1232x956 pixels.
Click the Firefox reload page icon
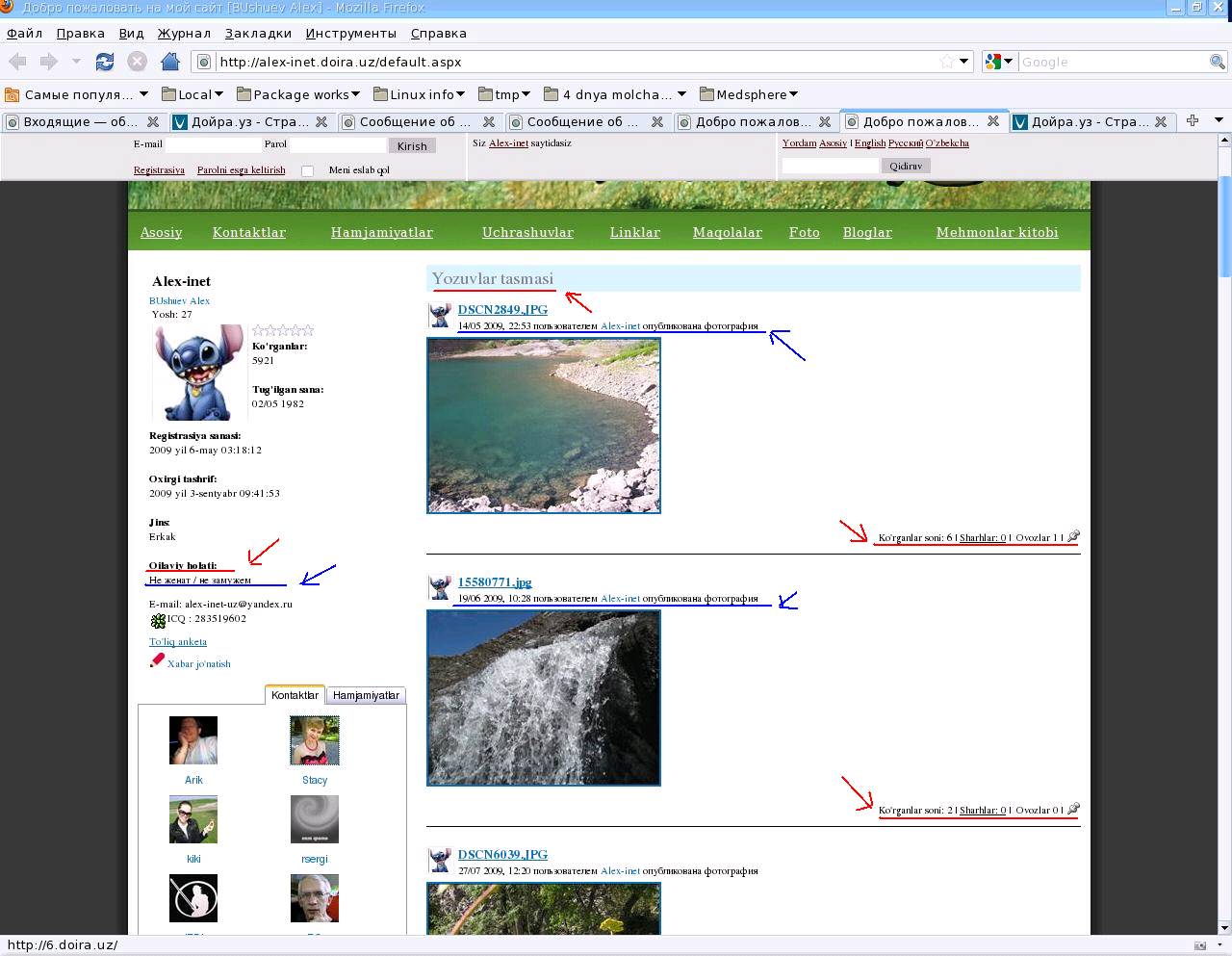(105, 62)
